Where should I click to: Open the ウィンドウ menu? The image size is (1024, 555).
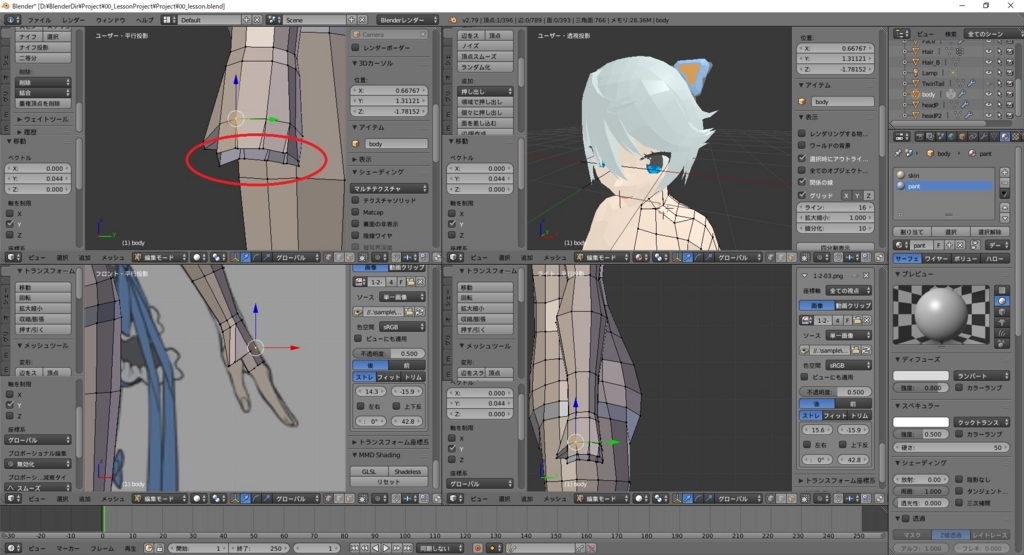tap(110, 20)
